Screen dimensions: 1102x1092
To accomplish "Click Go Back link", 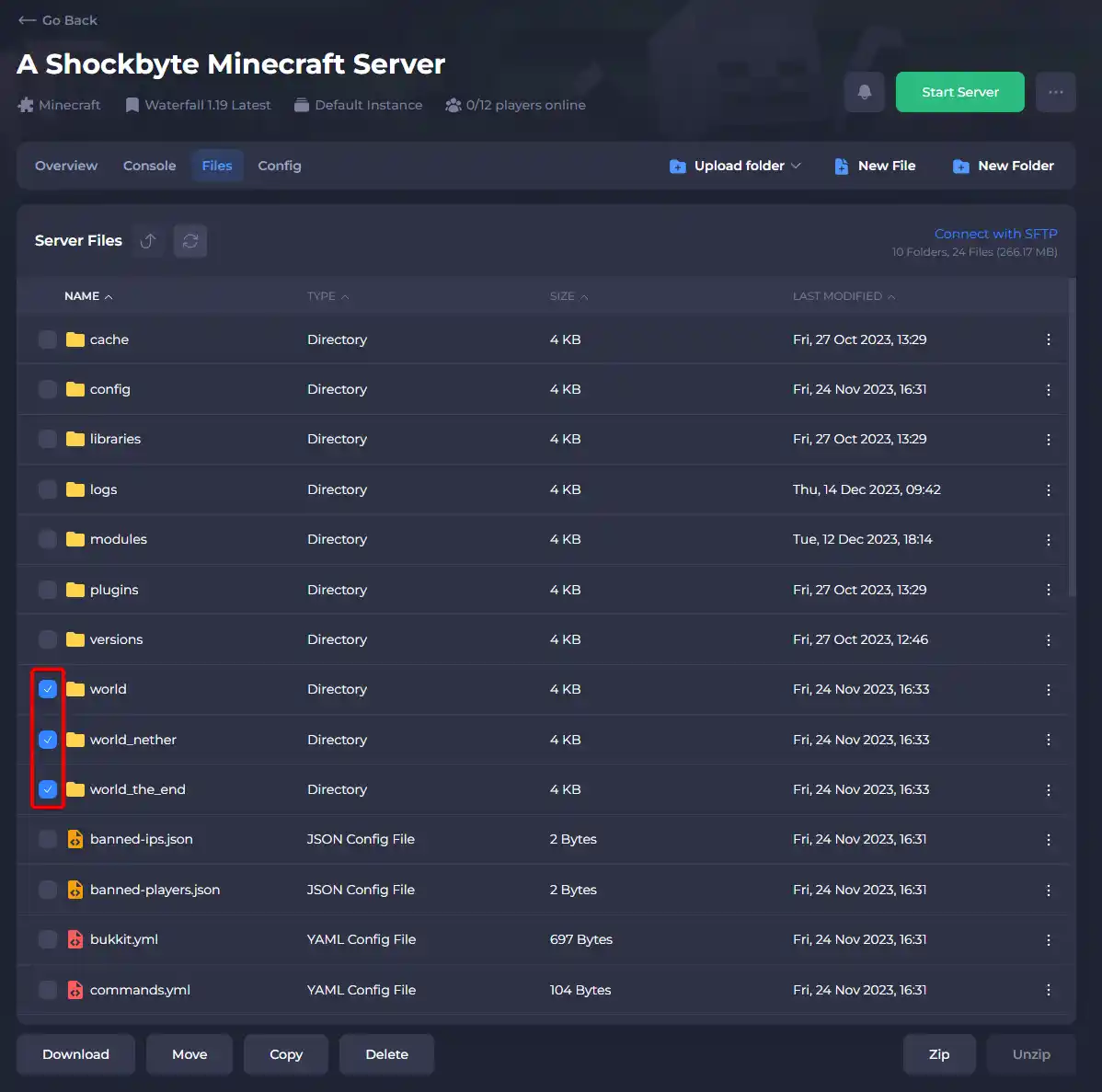I will click(58, 20).
